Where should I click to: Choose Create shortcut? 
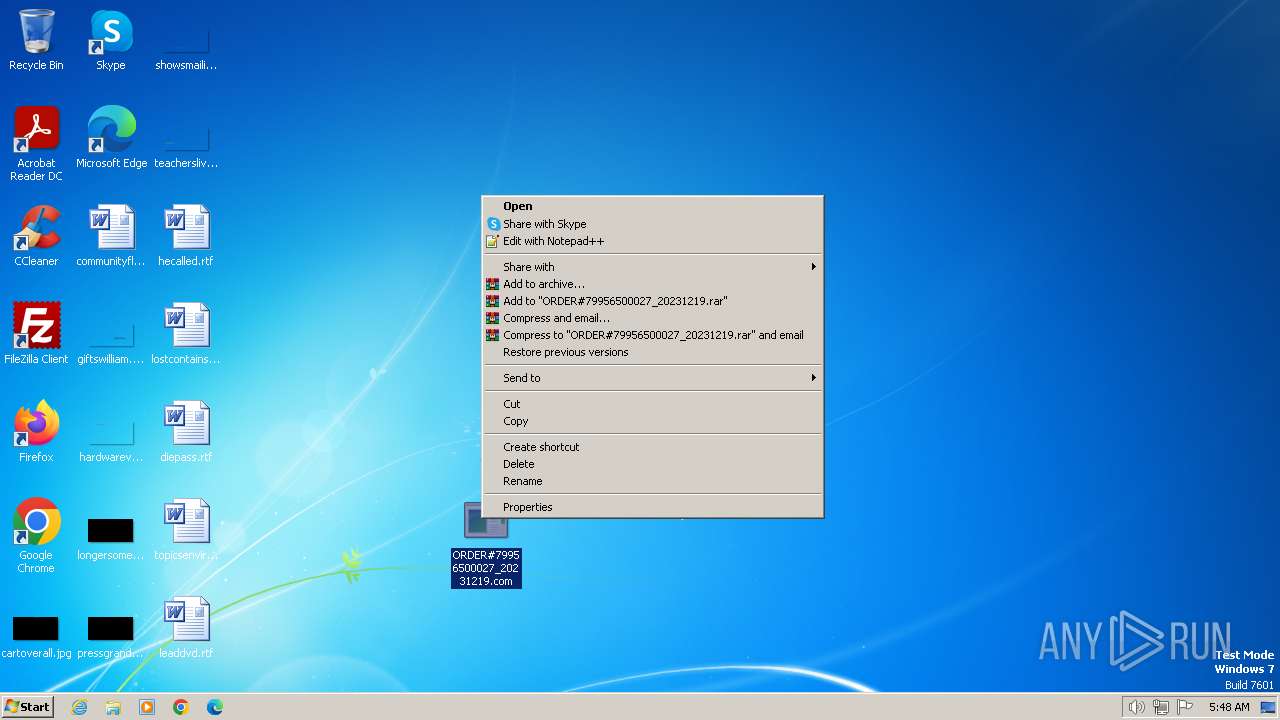coord(653,447)
